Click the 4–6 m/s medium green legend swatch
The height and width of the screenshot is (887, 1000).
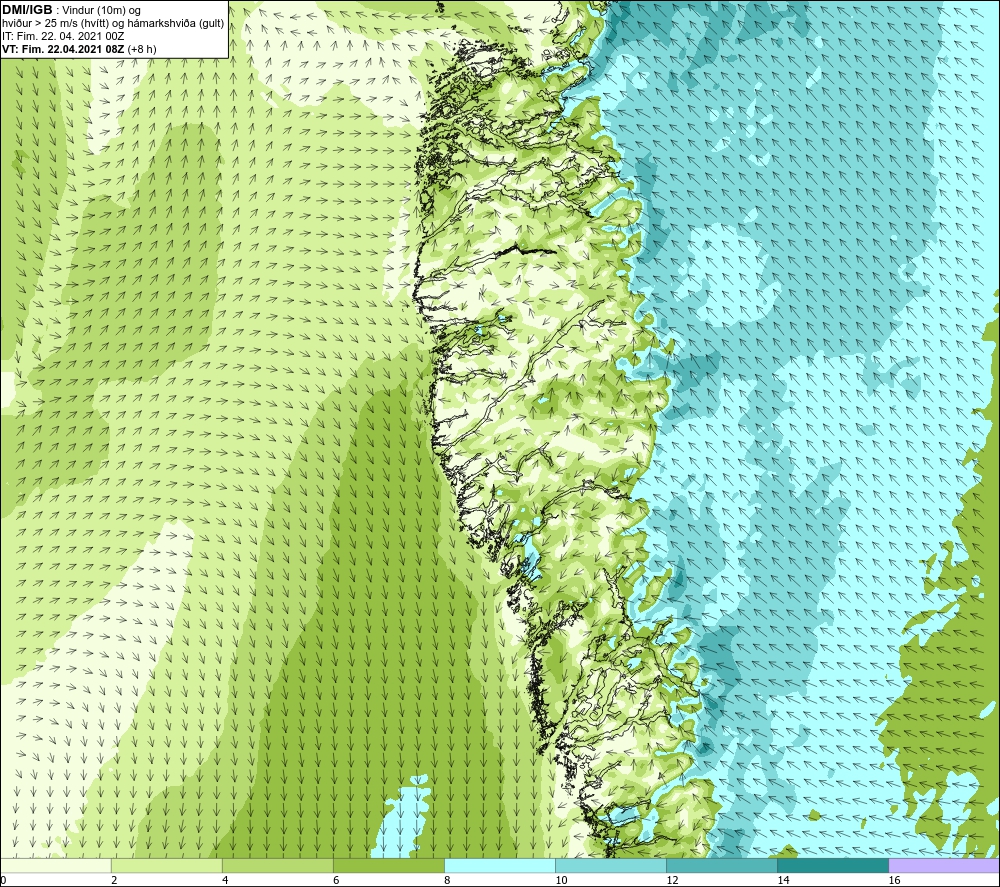pyautogui.click(x=278, y=865)
